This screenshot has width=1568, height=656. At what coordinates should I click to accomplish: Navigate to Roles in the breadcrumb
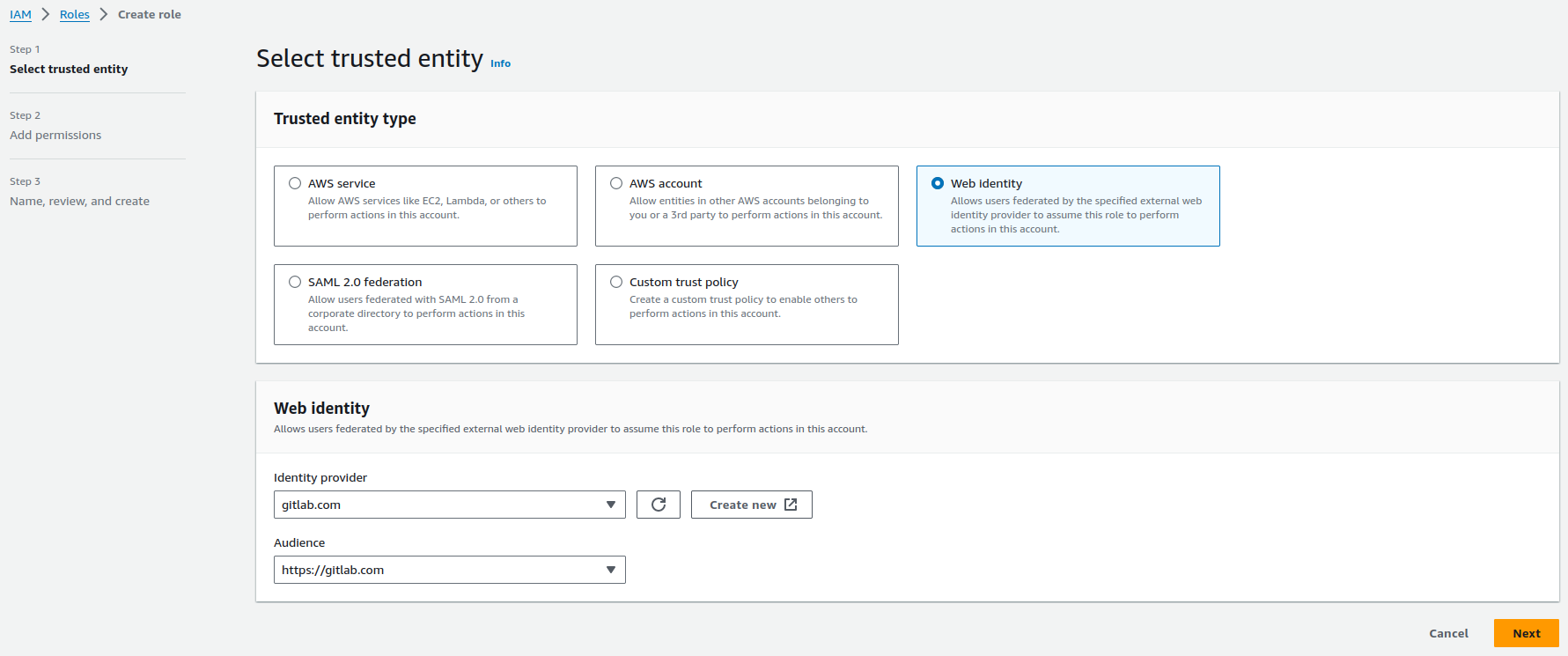click(75, 15)
